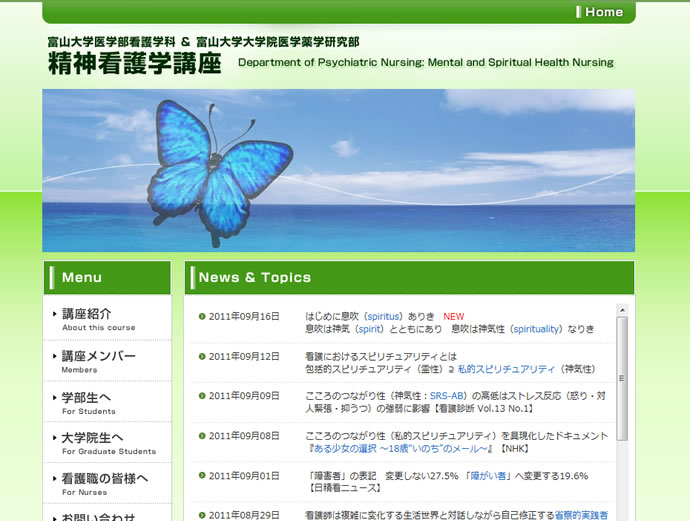Click the date 2011年09月16日
690x521 pixels.
click(244, 316)
